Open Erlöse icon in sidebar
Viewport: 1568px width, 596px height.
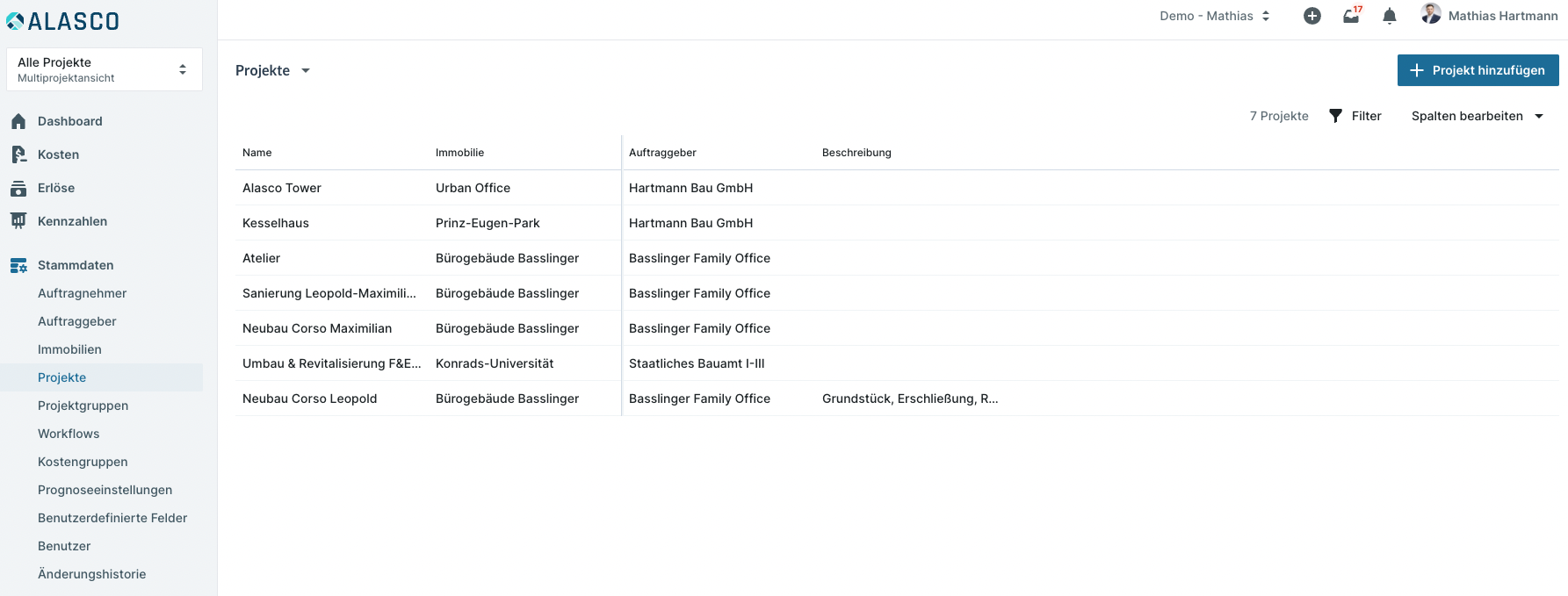coord(18,188)
